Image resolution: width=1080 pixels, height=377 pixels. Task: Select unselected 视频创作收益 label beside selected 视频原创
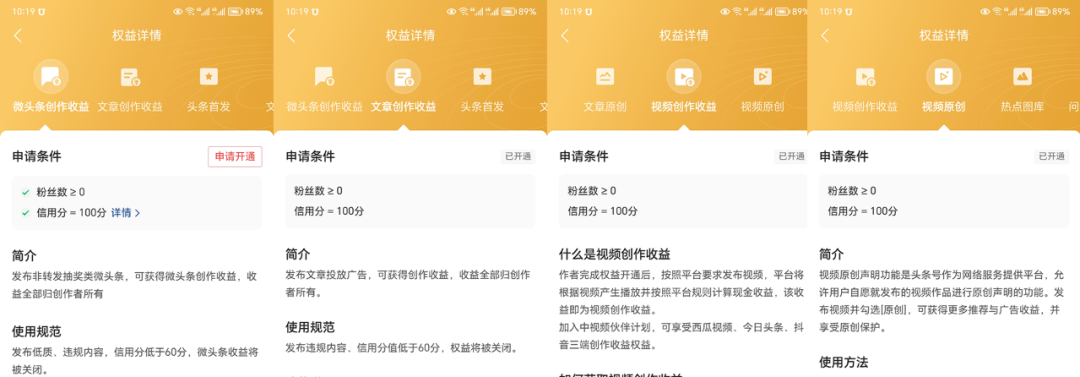pyautogui.click(x=864, y=107)
